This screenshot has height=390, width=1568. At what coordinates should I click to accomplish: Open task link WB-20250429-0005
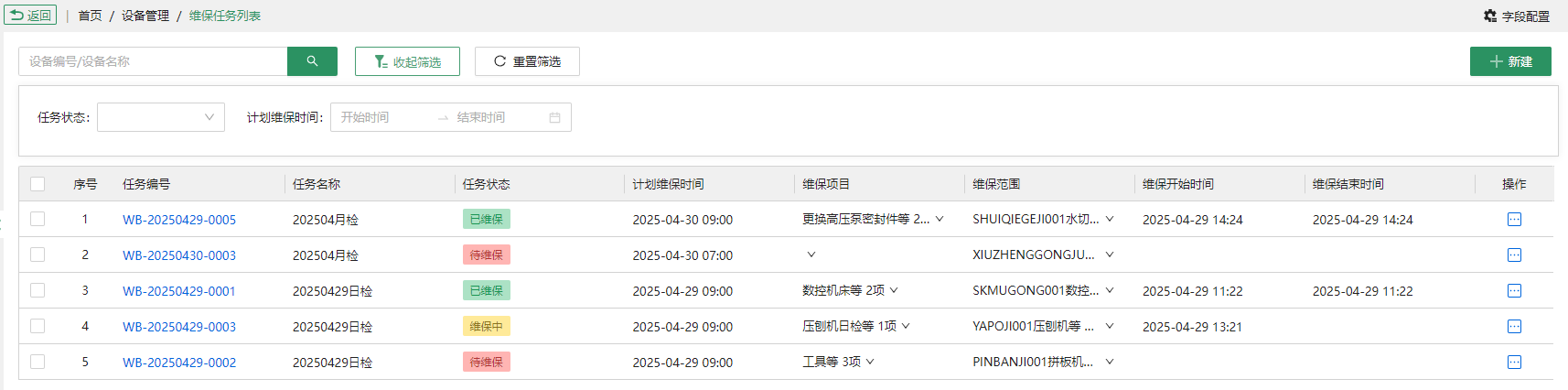[x=179, y=220]
